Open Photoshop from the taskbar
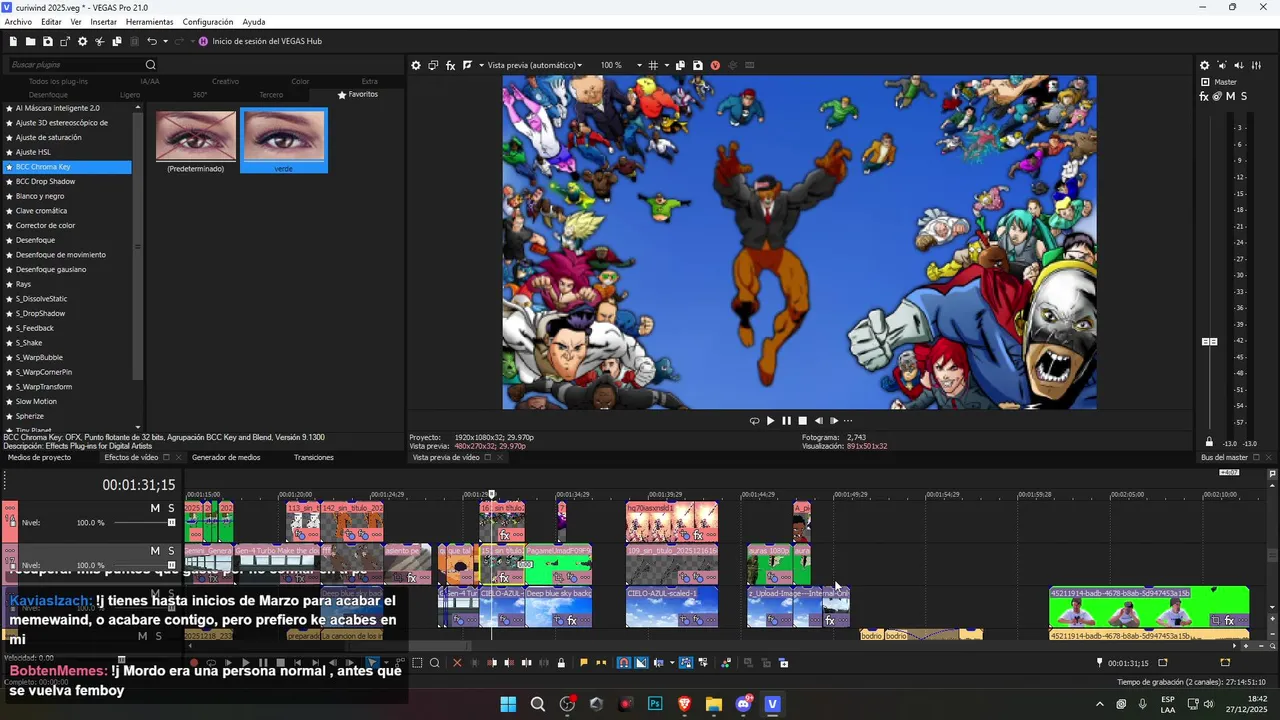Viewport: 1280px width, 720px height. pyautogui.click(x=655, y=704)
